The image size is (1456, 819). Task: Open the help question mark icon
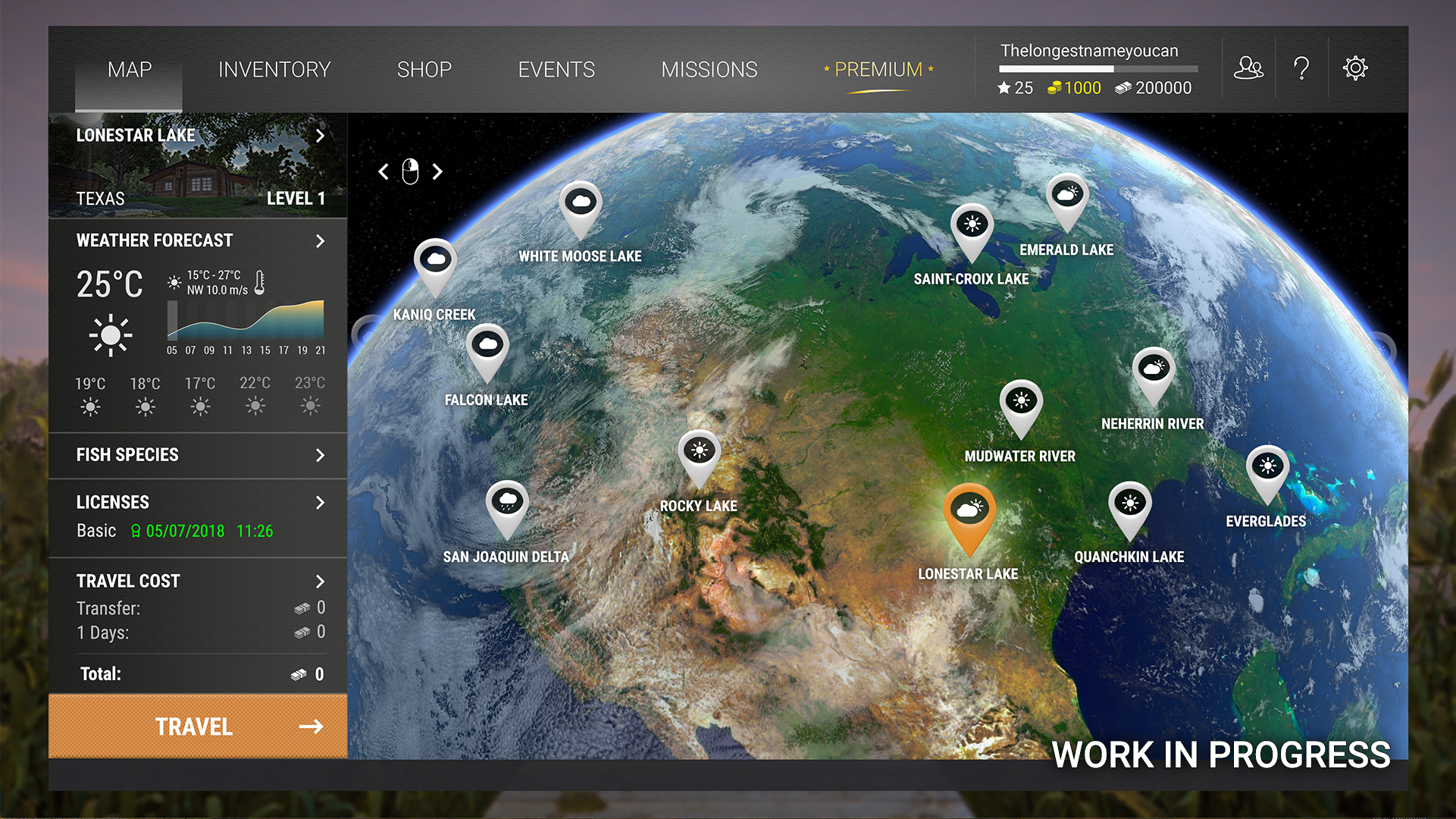click(1301, 68)
